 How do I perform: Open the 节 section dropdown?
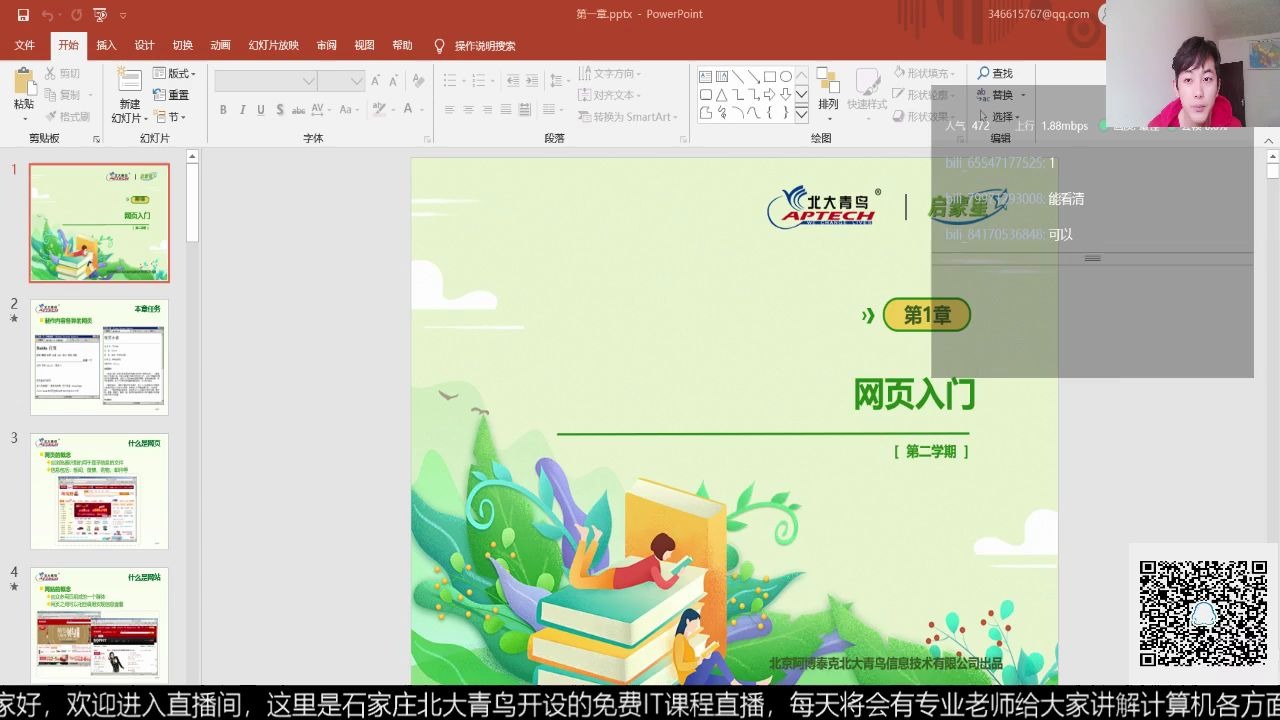(x=169, y=117)
